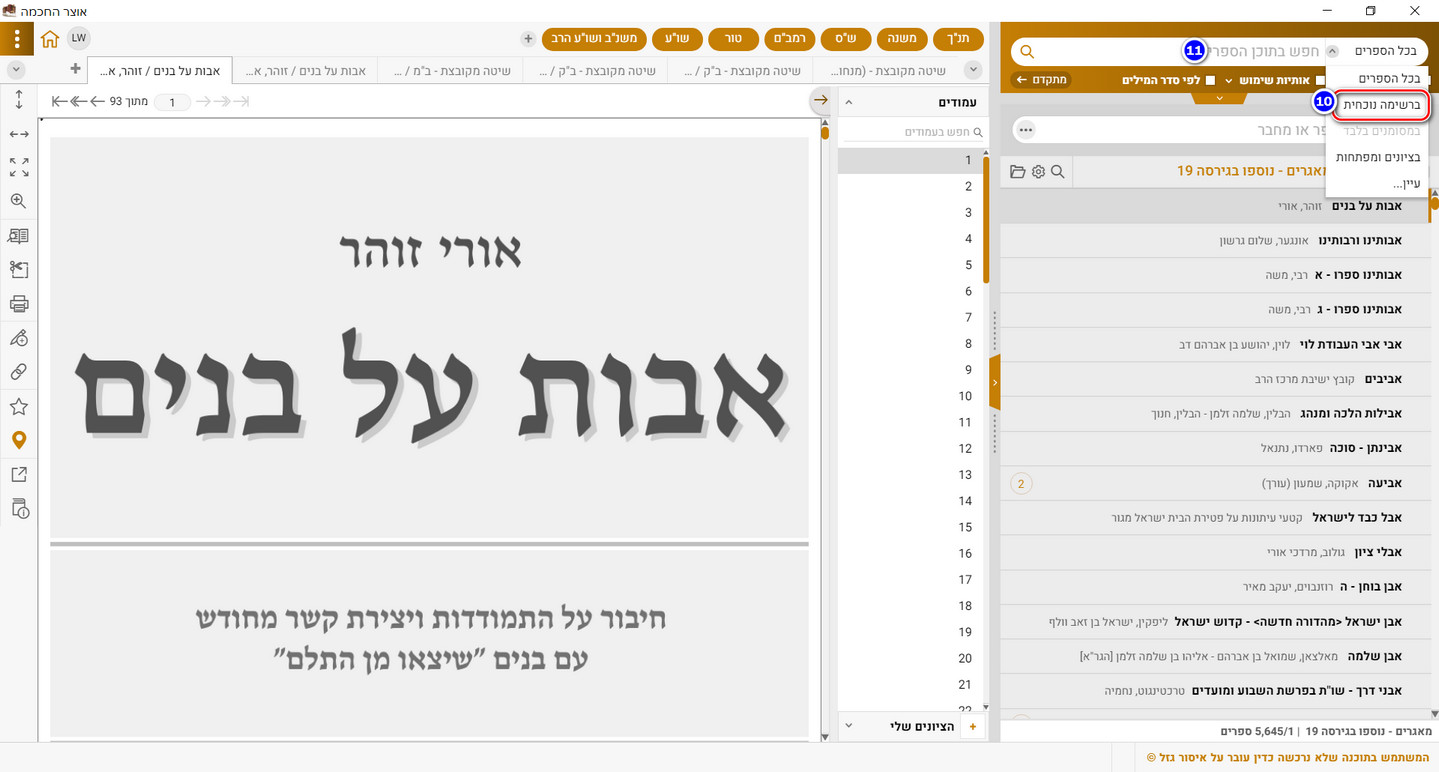
Task: Toggle the 'אותיות שימוש' checkbox
Action: [x=1321, y=80]
